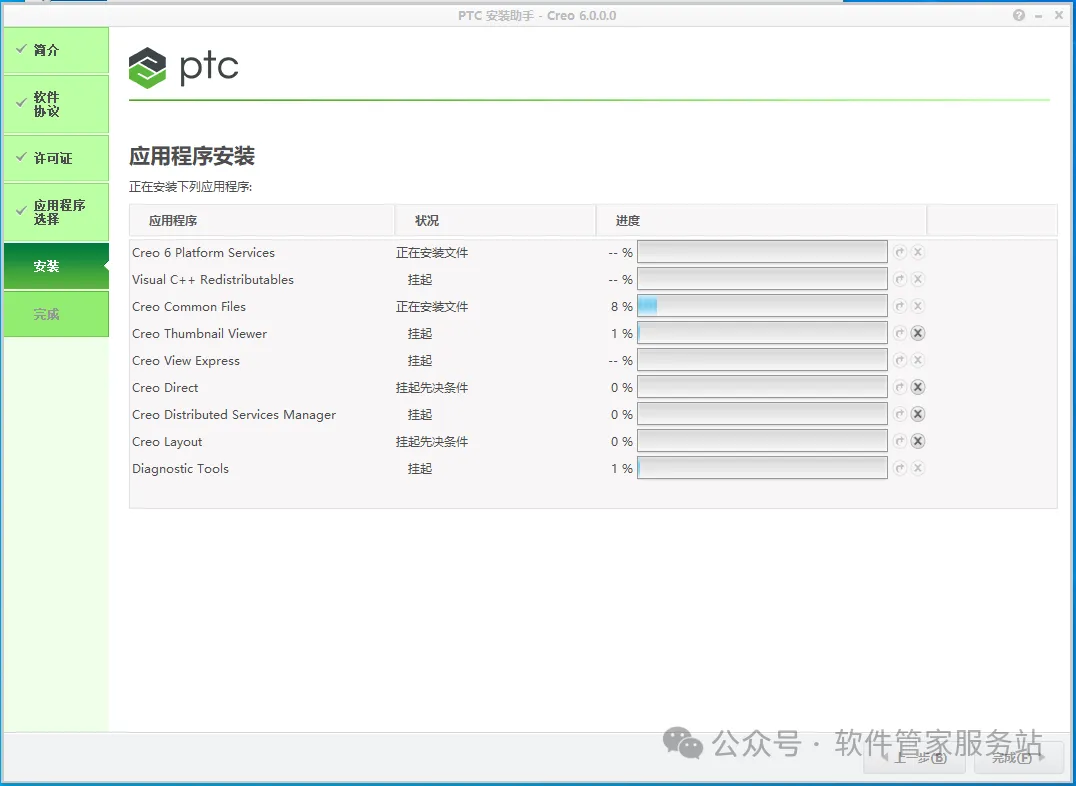This screenshot has width=1076, height=786.
Task: Select the Creo Thumbnail Viewer row name
Action: click(200, 334)
